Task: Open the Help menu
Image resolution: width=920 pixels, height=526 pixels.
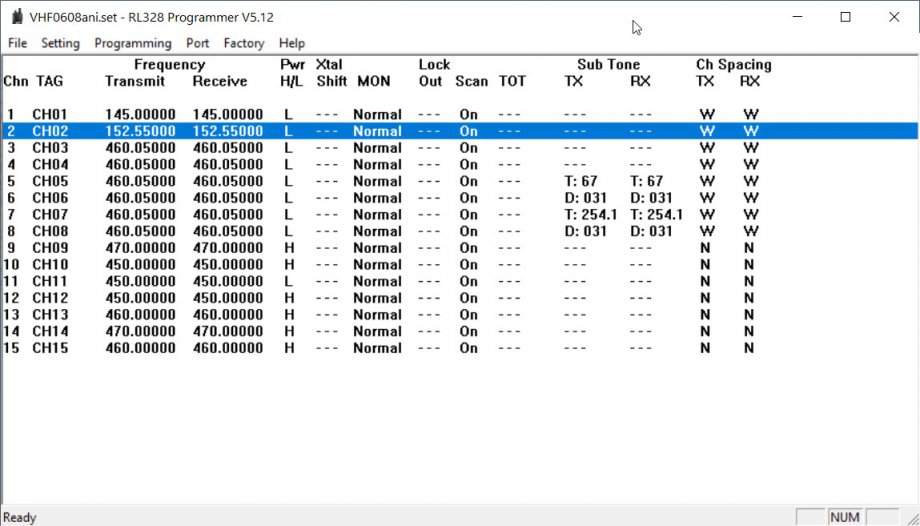Action: click(x=292, y=43)
